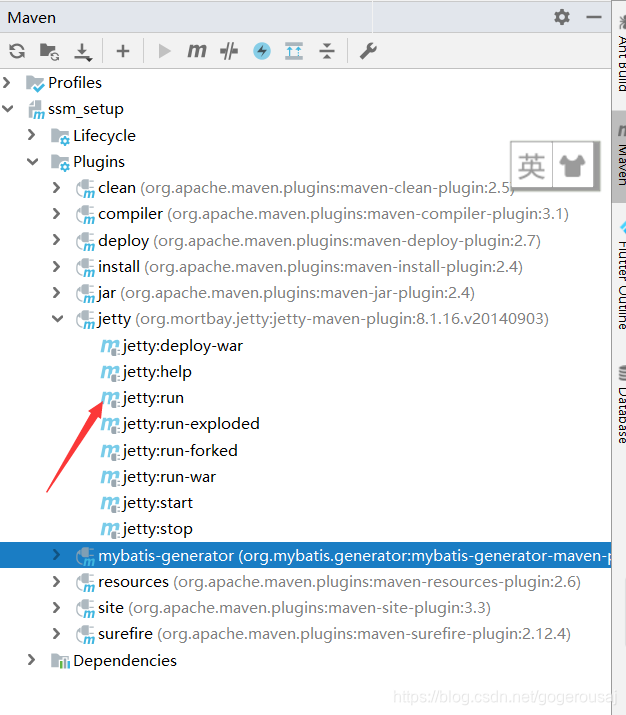Select the jetty:deploy-war goal
This screenshot has height=715, width=626.
(x=182, y=346)
